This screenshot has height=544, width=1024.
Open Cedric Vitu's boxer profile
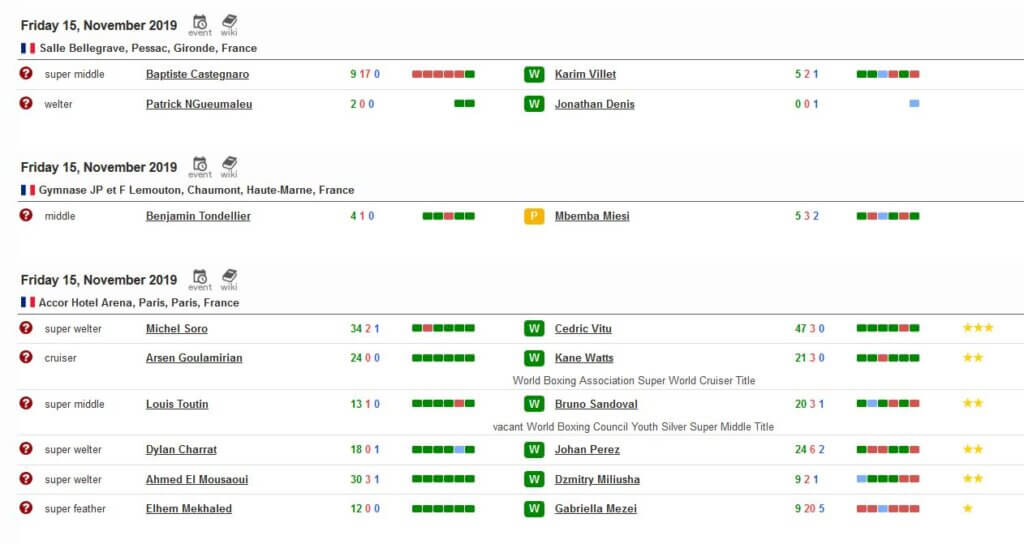pyautogui.click(x=583, y=329)
